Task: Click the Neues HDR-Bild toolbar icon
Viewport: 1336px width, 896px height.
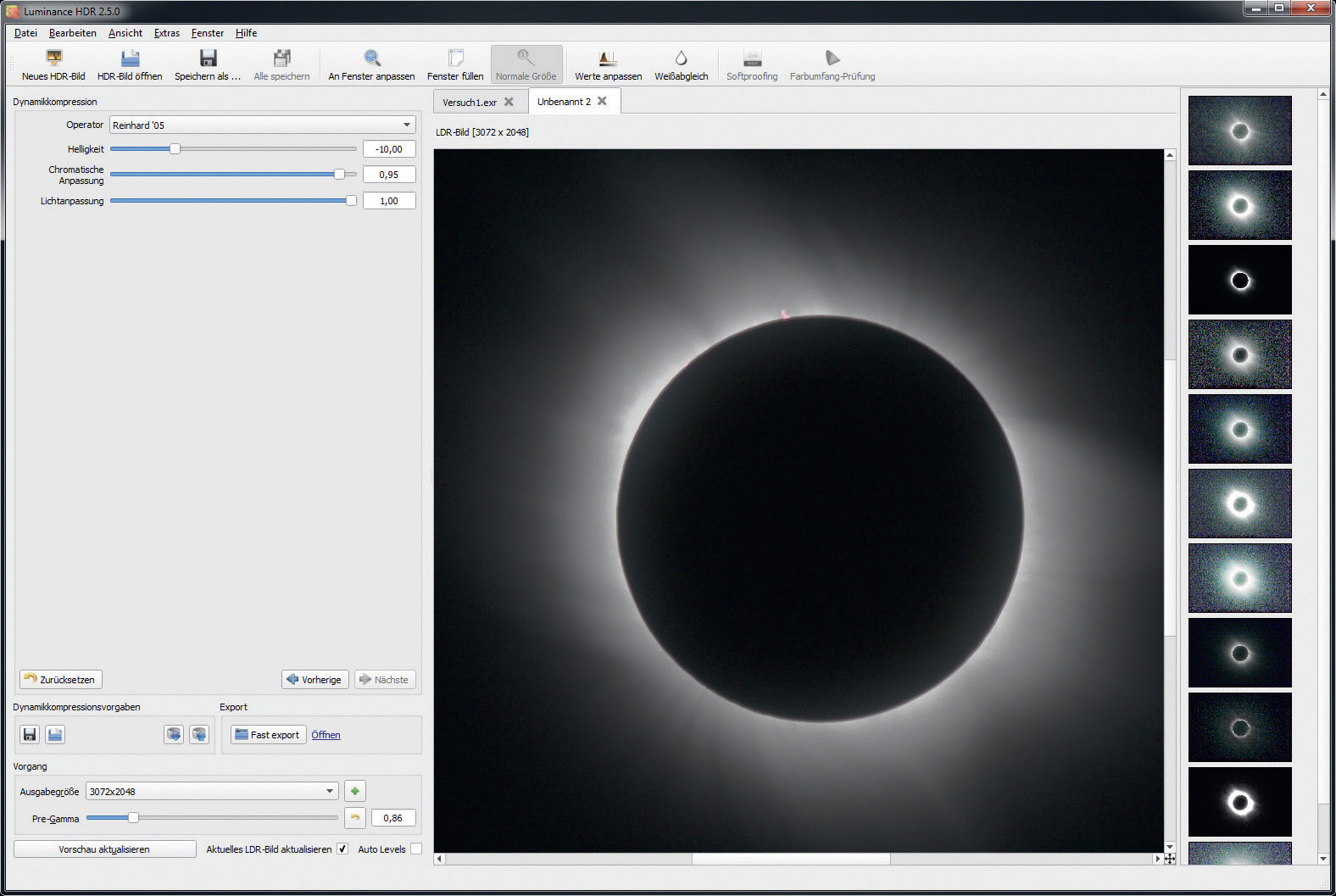Action: tap(53, 58)
